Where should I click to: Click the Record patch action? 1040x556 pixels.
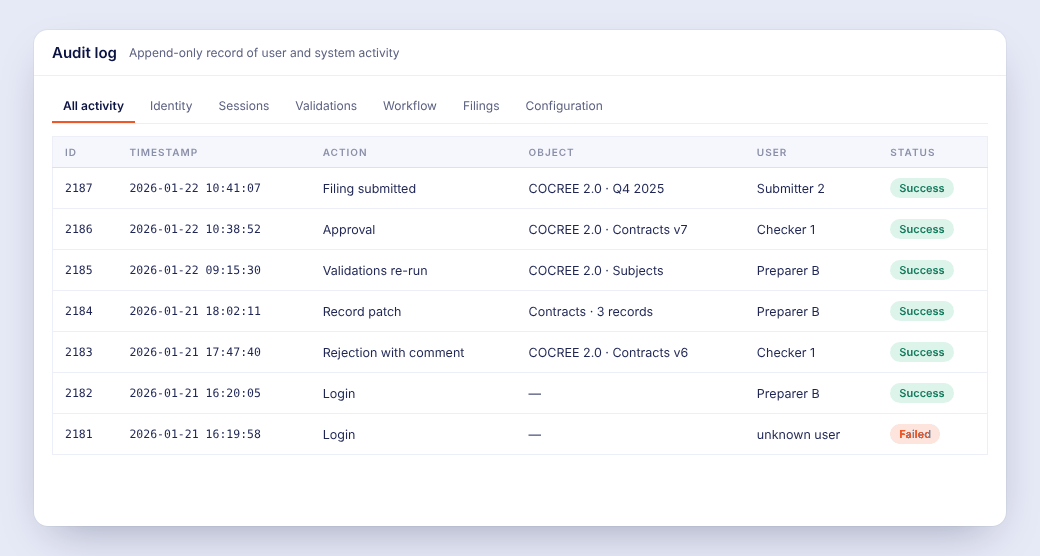coord(361,312)
